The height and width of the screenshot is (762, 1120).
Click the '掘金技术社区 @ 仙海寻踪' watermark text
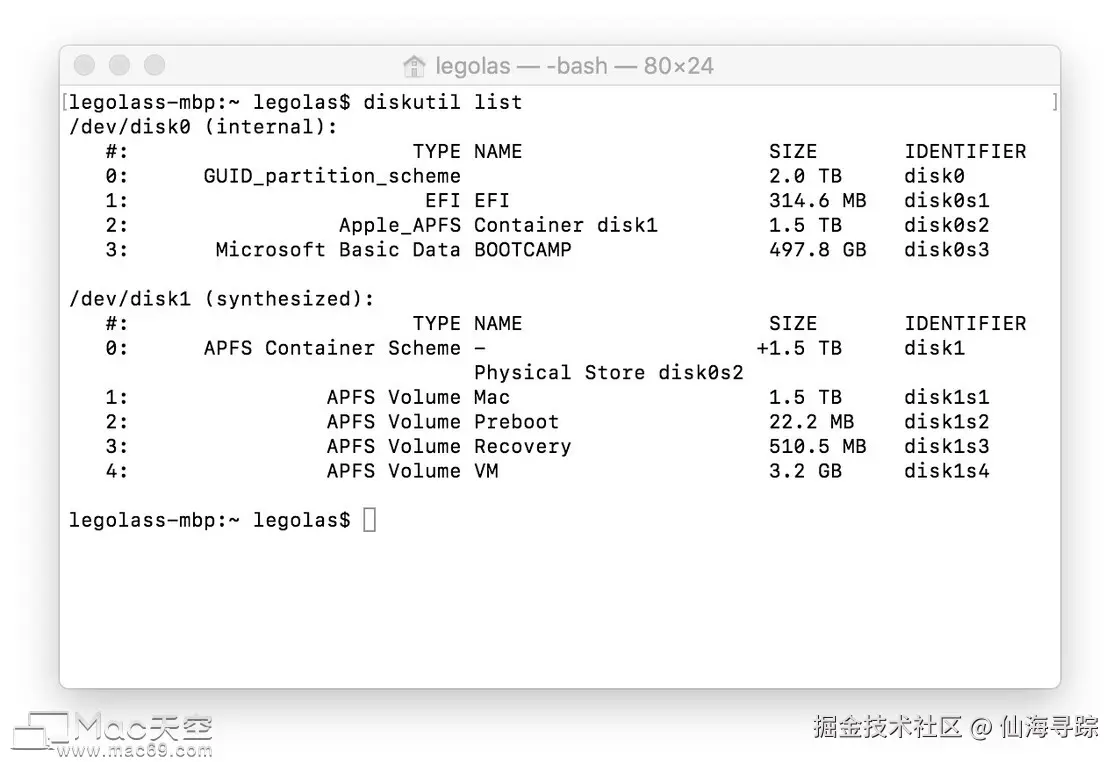[x=956, y=726]
